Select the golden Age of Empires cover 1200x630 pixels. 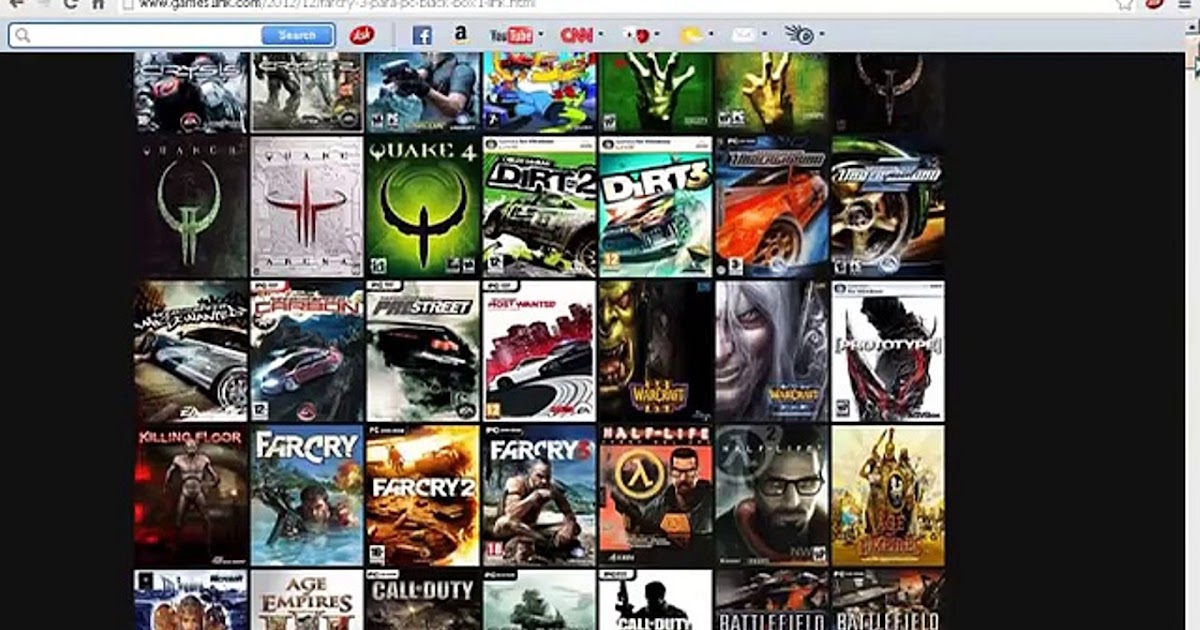tap(888, 496)
